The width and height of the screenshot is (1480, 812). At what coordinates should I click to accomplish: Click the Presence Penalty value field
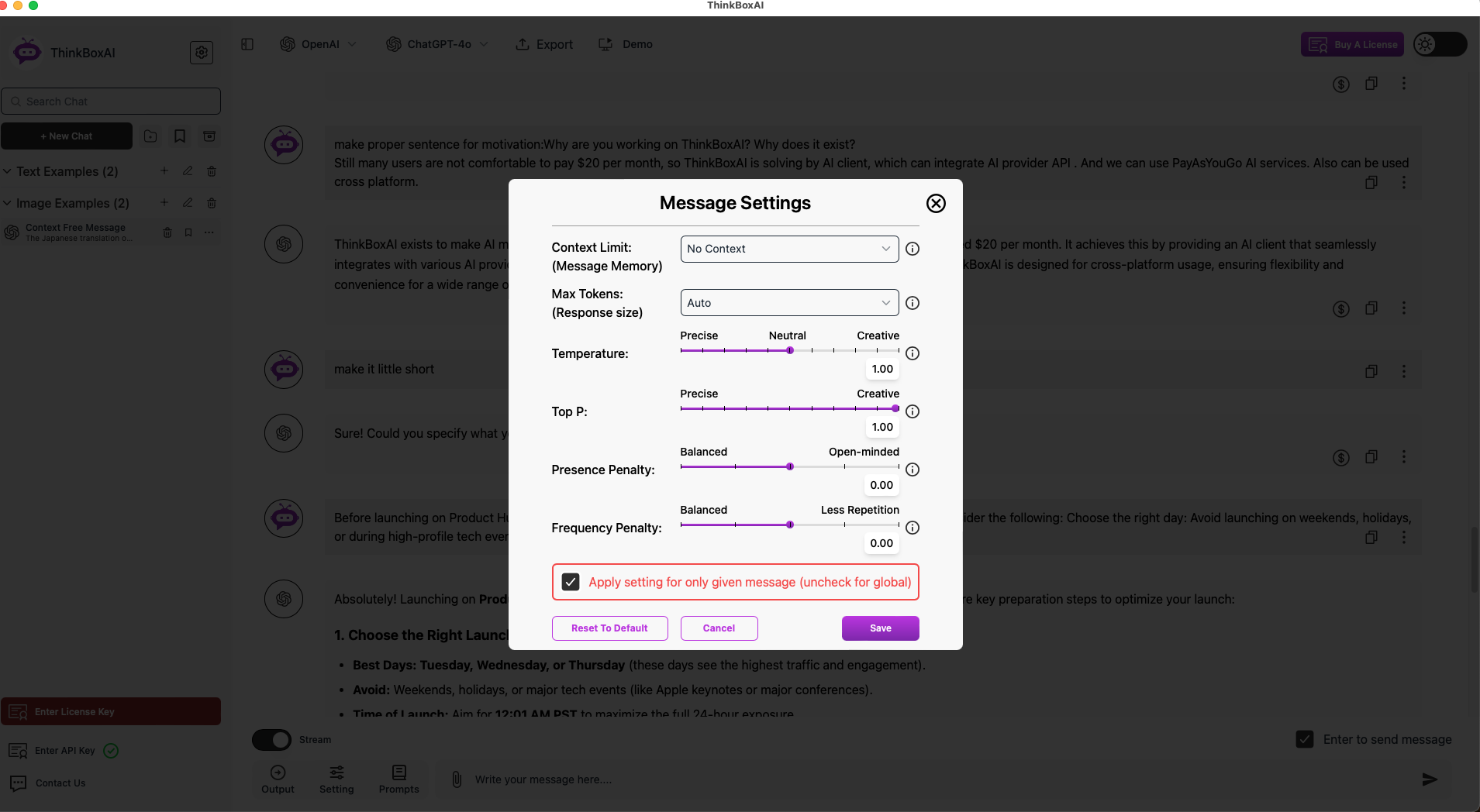click(881, 485)
